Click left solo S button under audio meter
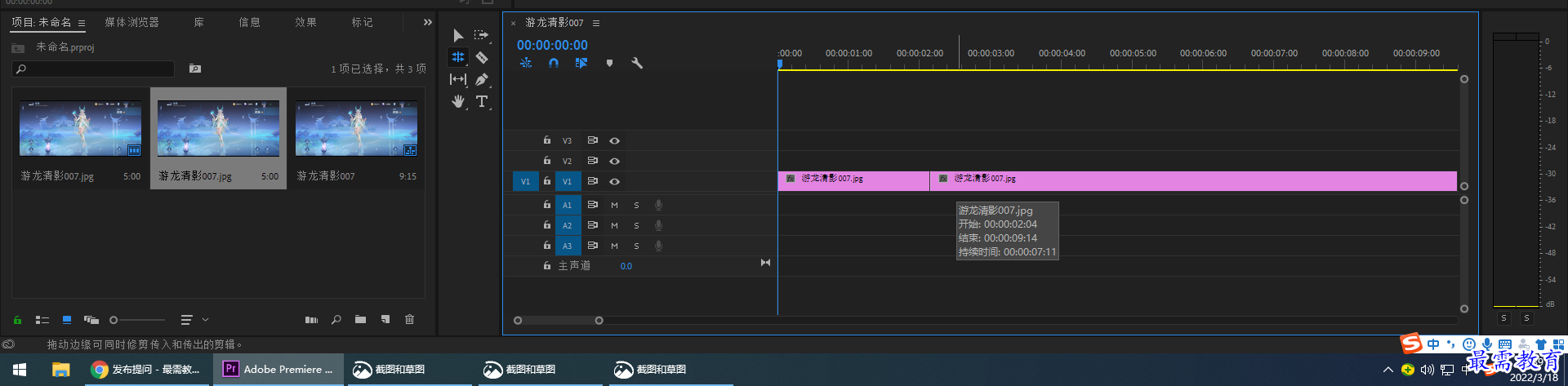 click(x=1503, y=318)
